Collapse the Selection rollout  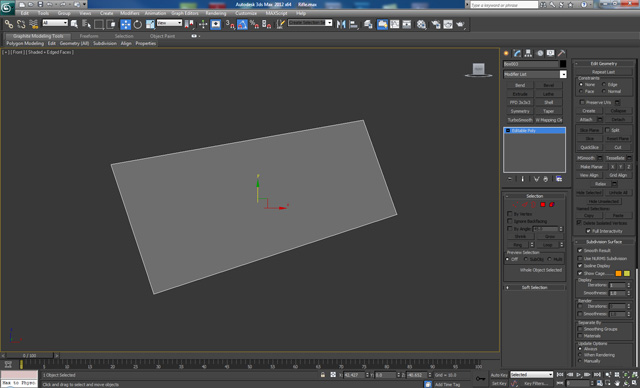[x=535, y=196]
